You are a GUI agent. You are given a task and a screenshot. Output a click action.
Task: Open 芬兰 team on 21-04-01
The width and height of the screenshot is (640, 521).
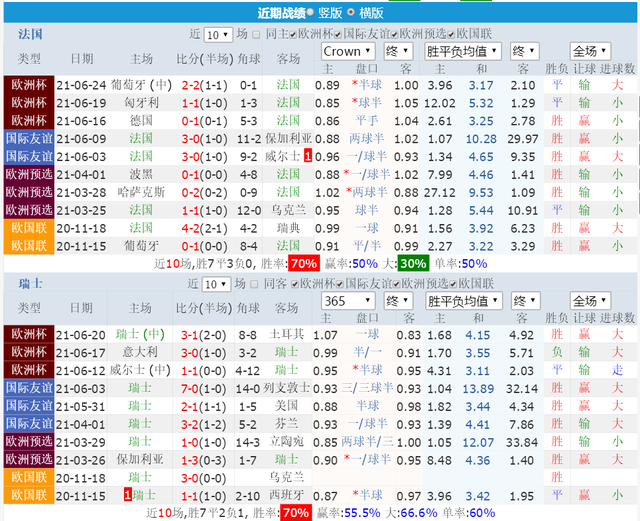pyautogui.click(x=287, y=424)
